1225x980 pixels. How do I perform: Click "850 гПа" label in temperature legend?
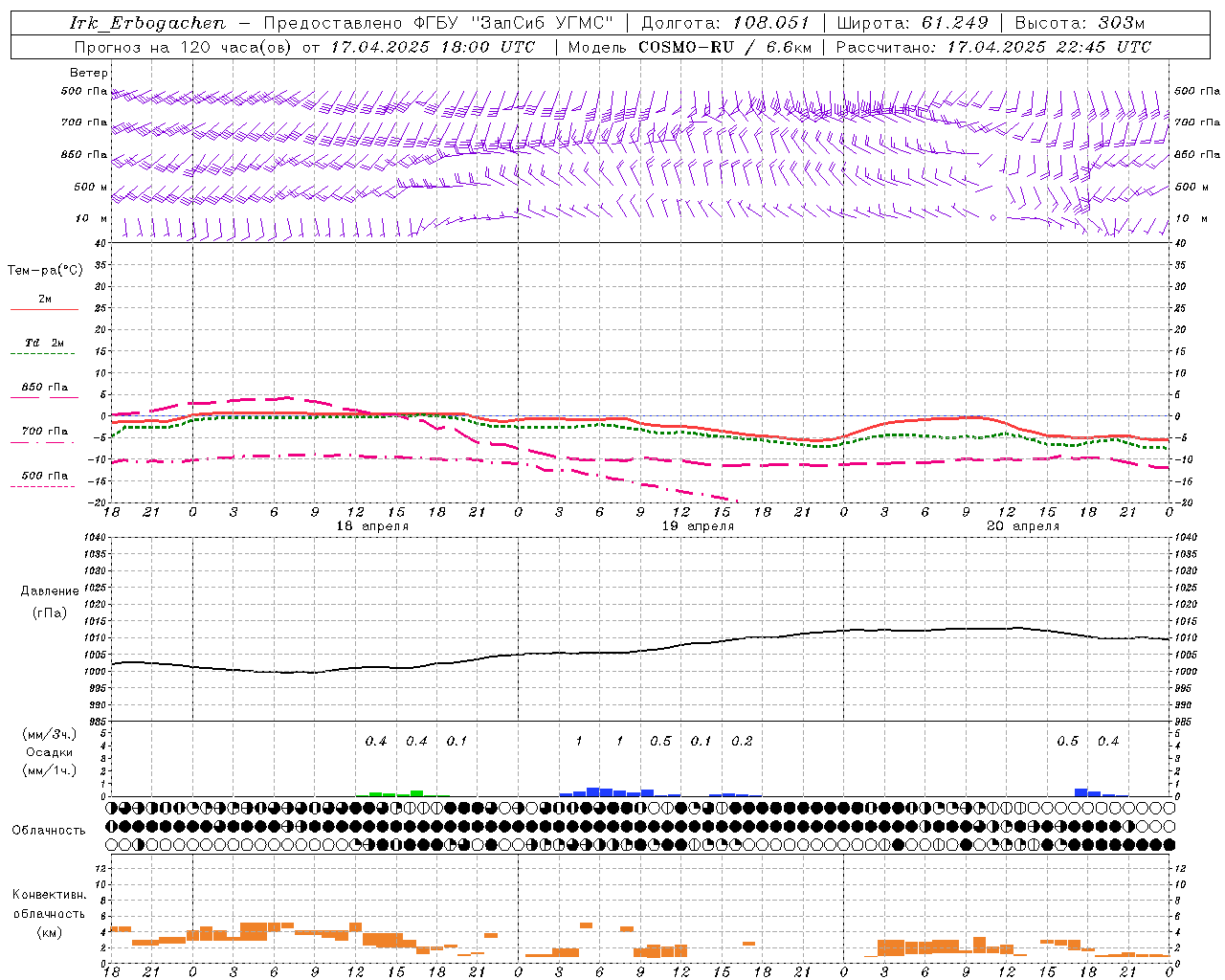[45, 388]
